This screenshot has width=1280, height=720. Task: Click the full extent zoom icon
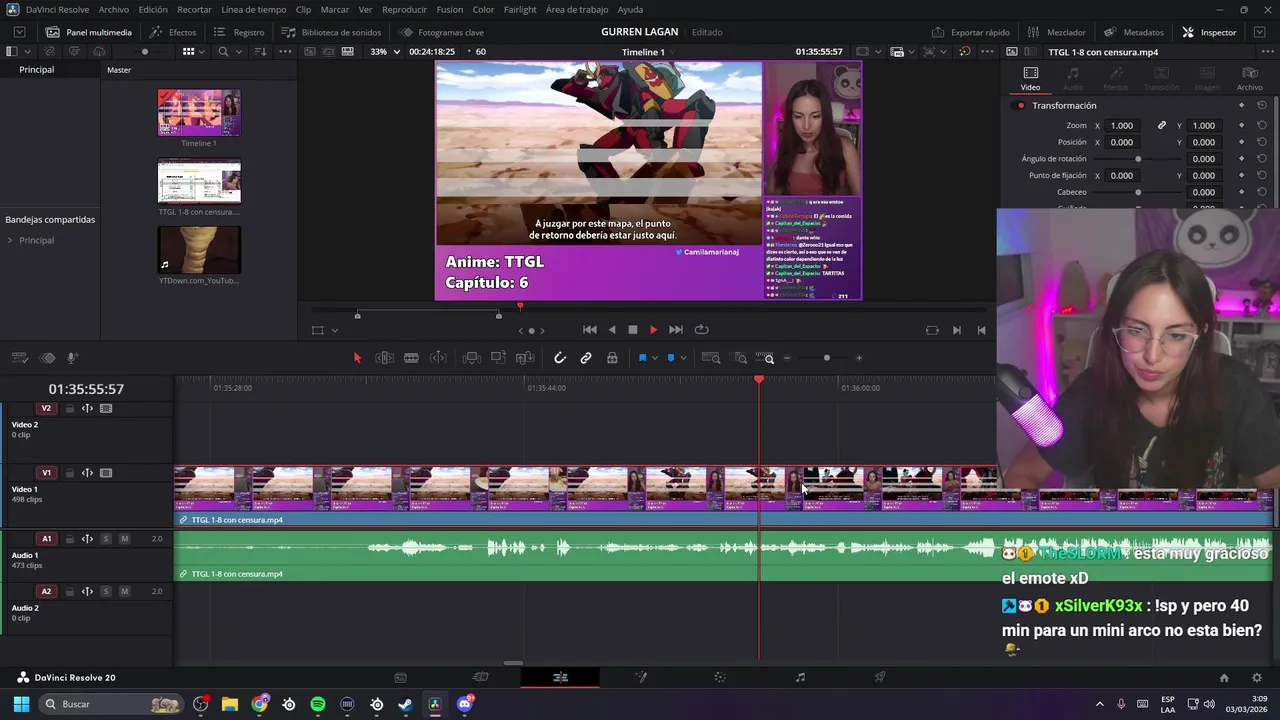click(711, 358)
